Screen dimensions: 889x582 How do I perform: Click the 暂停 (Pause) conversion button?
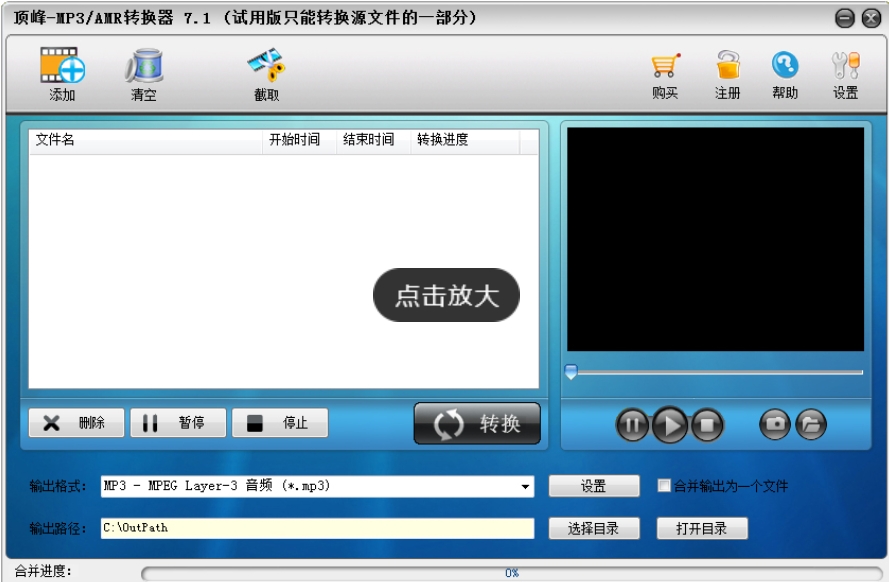[178, 423]
